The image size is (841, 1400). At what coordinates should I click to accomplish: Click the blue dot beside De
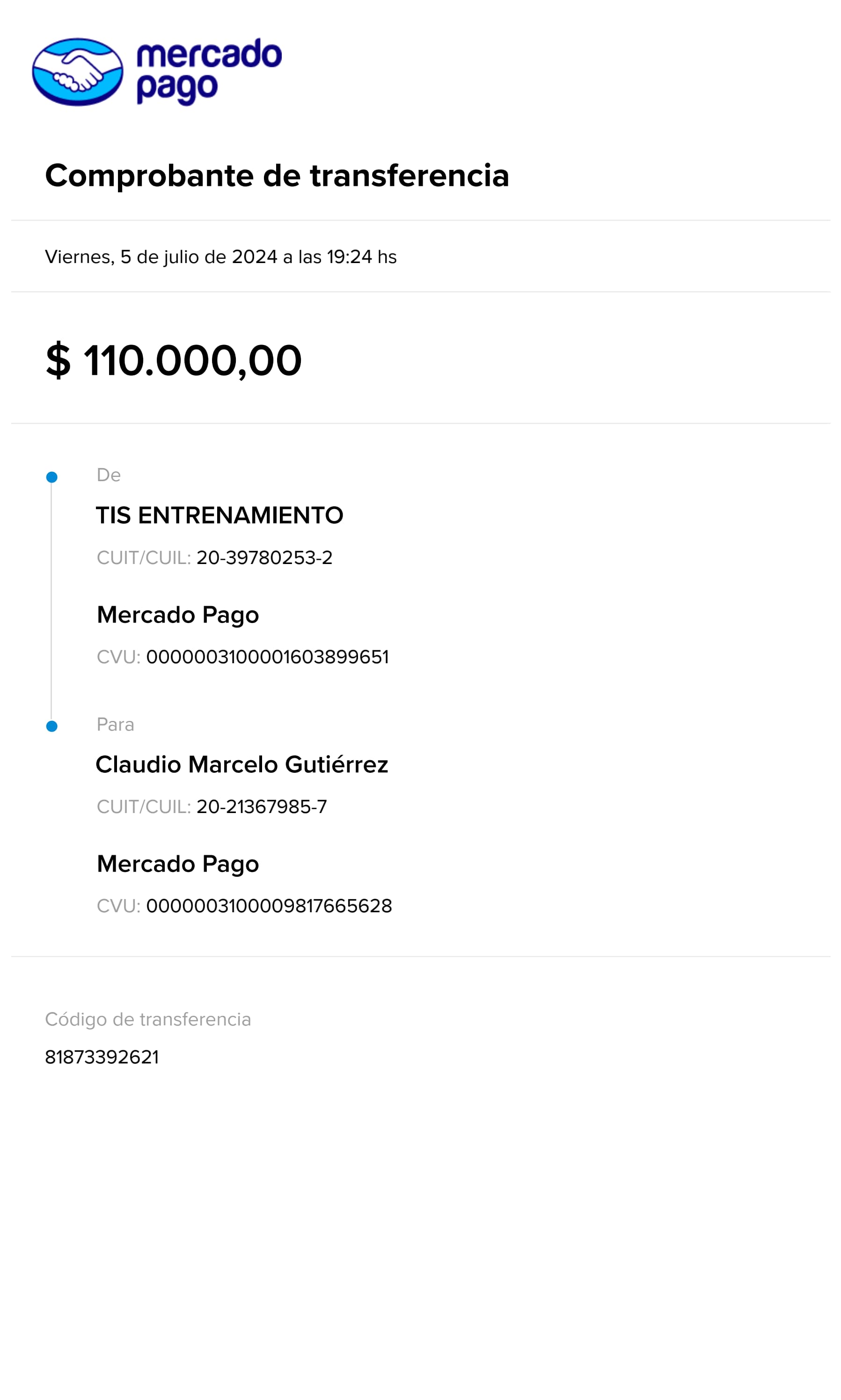[51, 477]
